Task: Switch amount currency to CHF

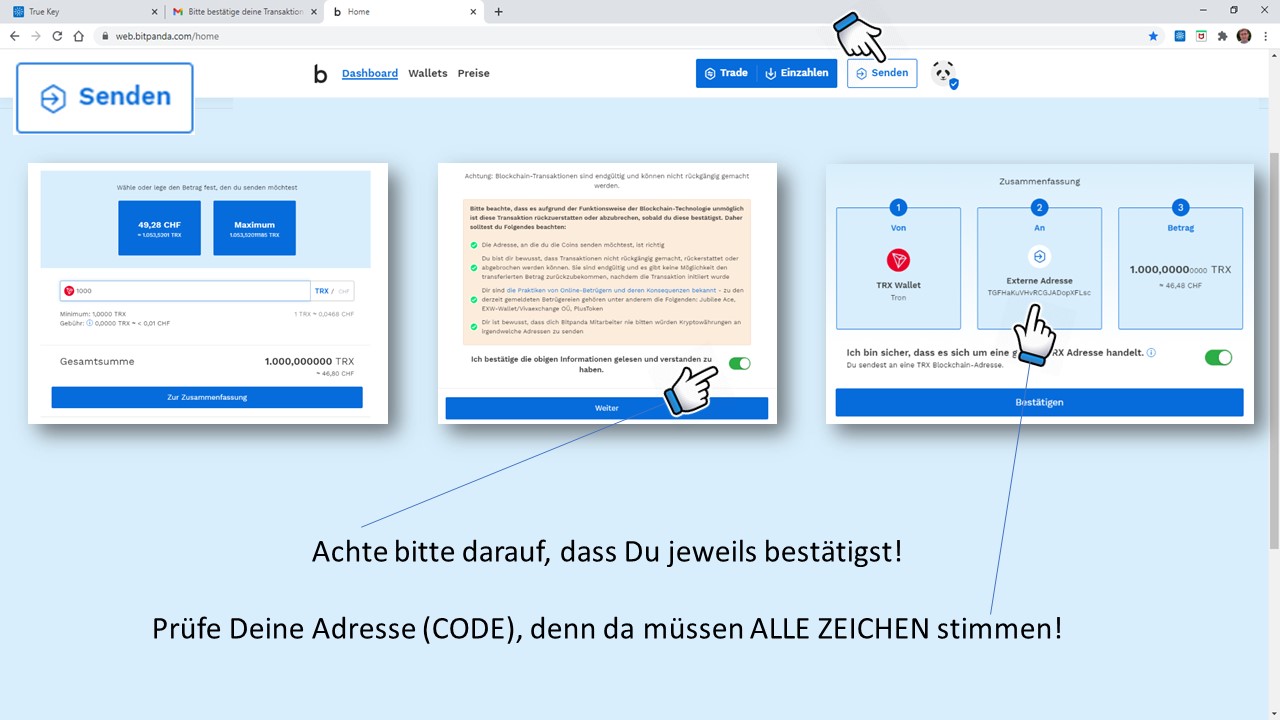Action: click(x=344, y=291)
